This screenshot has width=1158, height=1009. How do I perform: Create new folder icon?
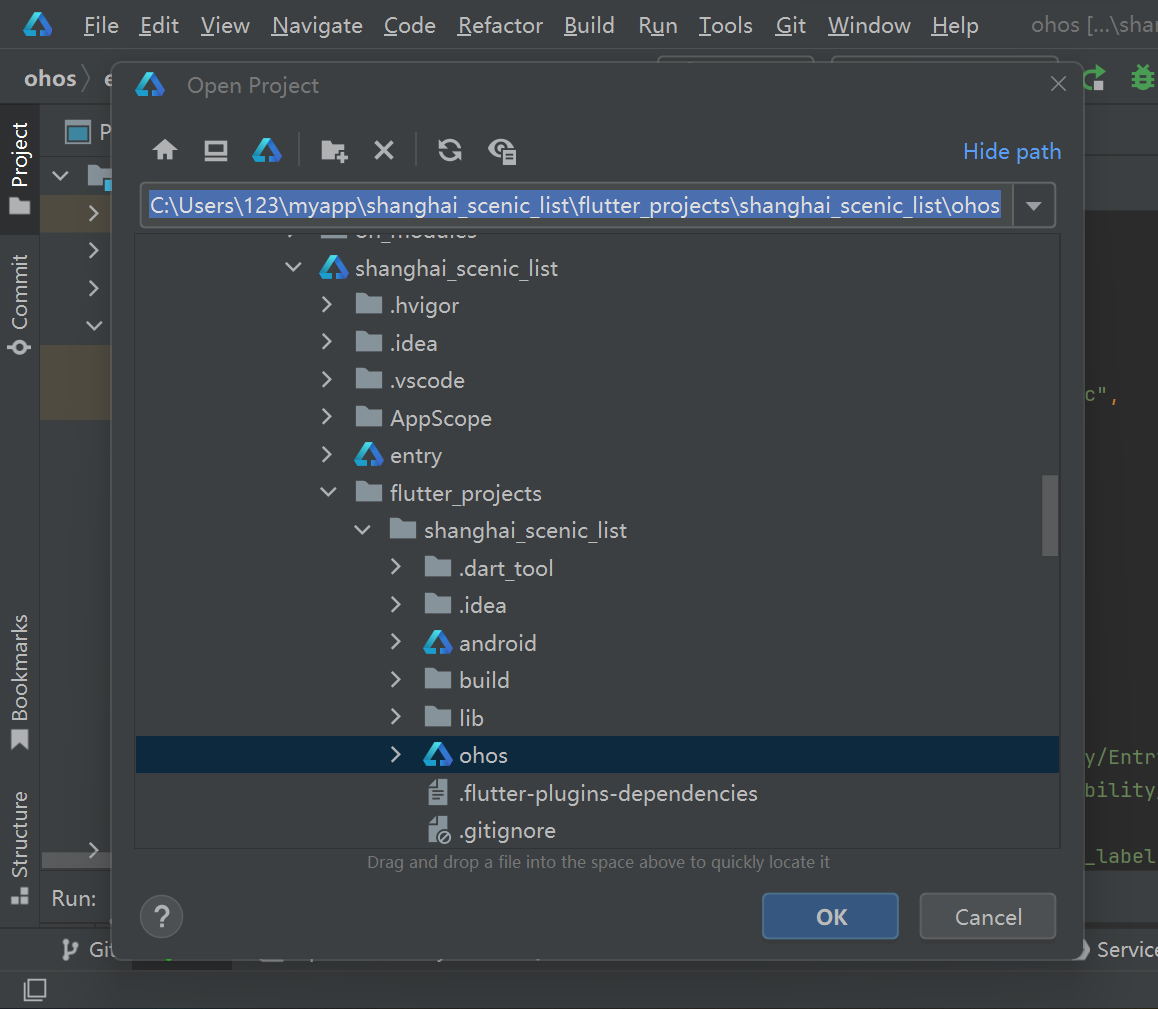coord(334,151)
